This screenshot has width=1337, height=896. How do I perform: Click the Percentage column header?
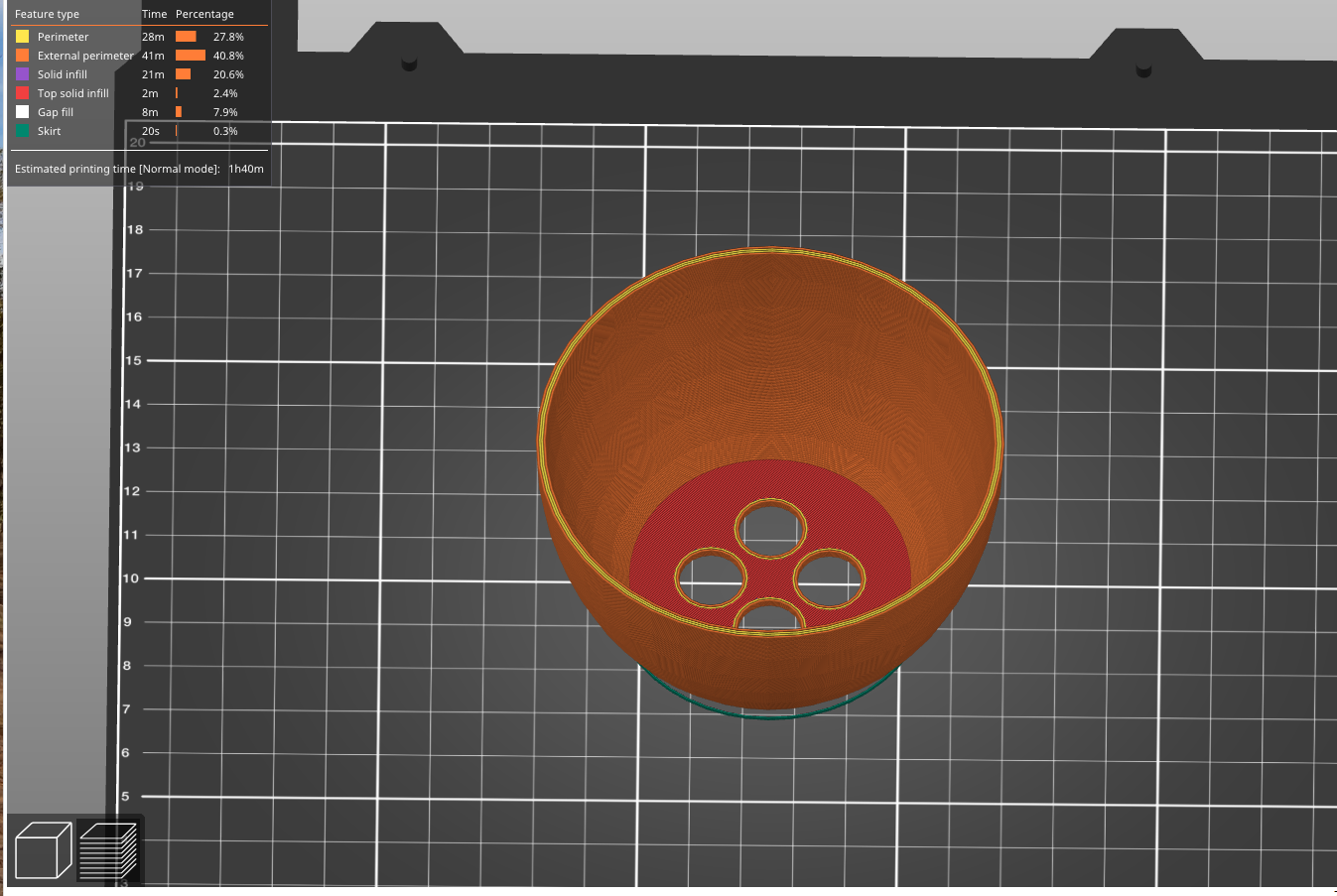tap(204, 14)
